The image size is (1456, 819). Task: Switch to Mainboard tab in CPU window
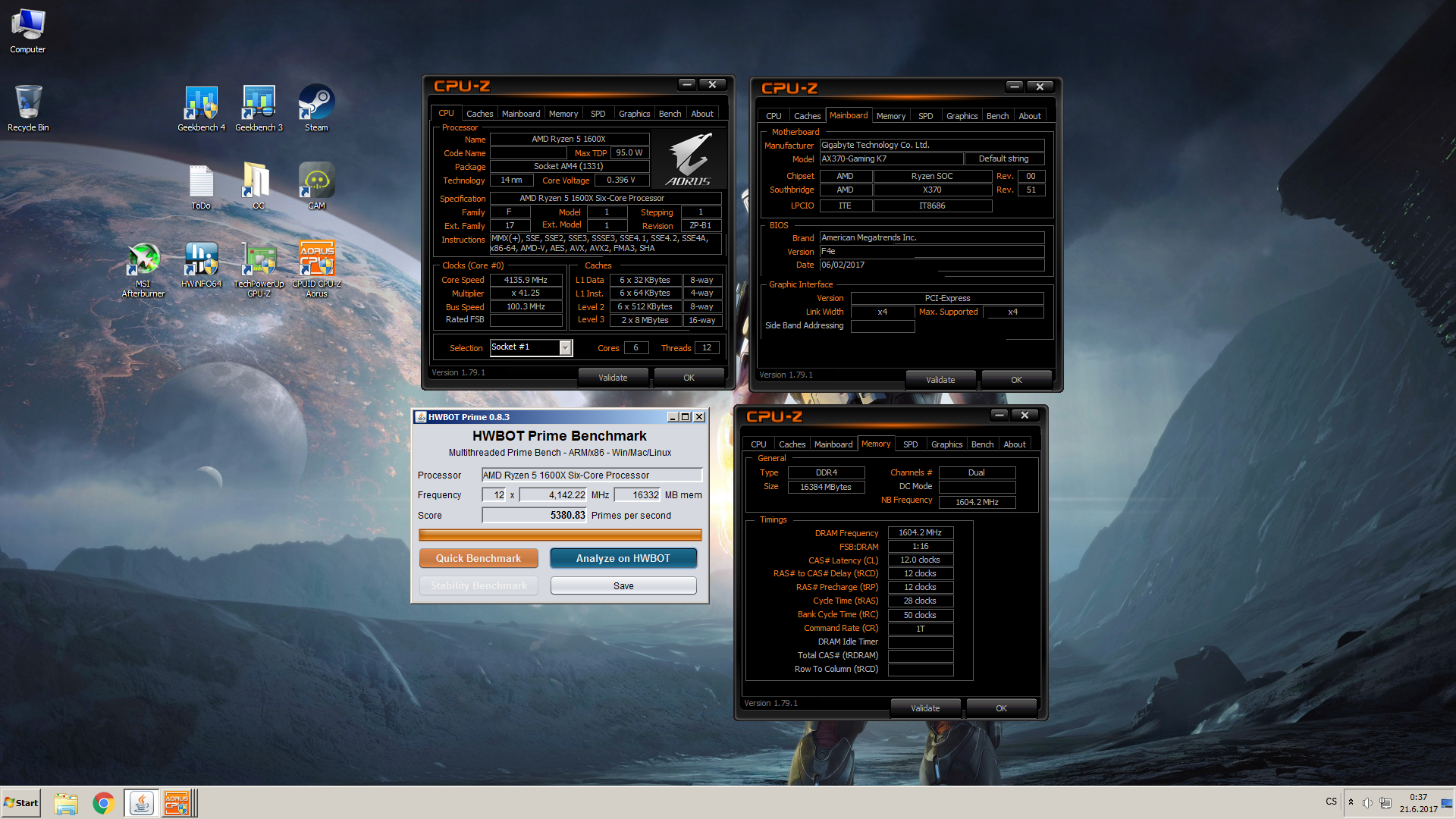(521, 114)
